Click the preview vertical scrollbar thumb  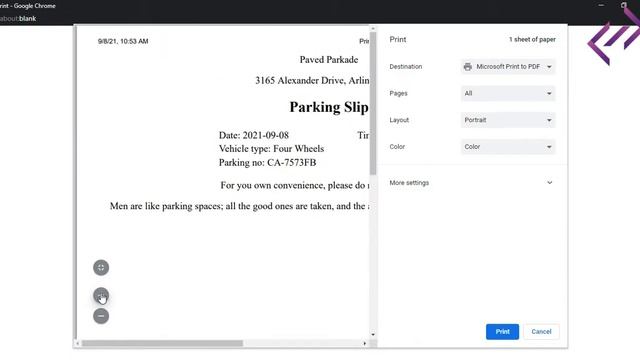click(x=373, y=103)
